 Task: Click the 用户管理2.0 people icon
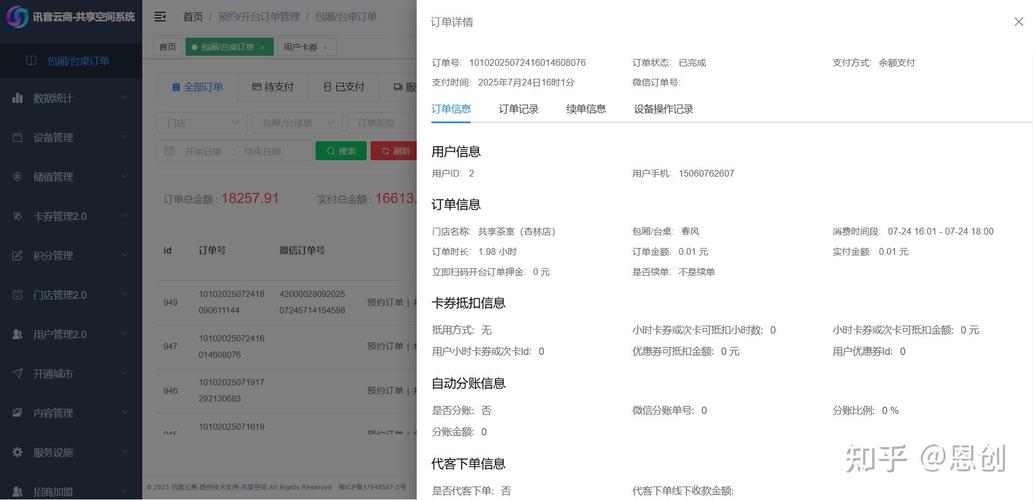(x=18, y=335)
